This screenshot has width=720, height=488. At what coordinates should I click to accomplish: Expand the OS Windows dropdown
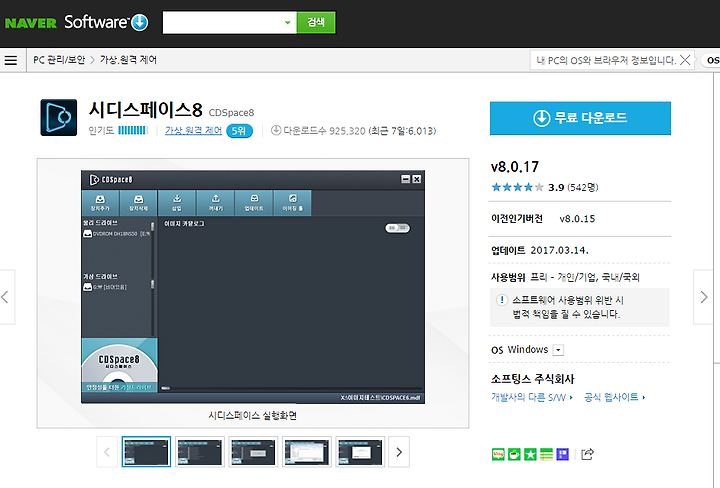pos(558,350)
